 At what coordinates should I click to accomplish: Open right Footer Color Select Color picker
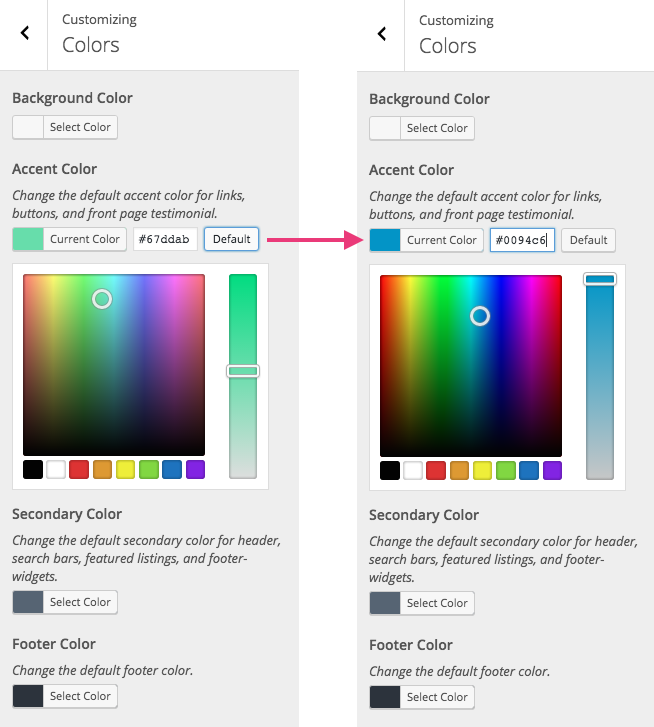(x=422, y=697)
